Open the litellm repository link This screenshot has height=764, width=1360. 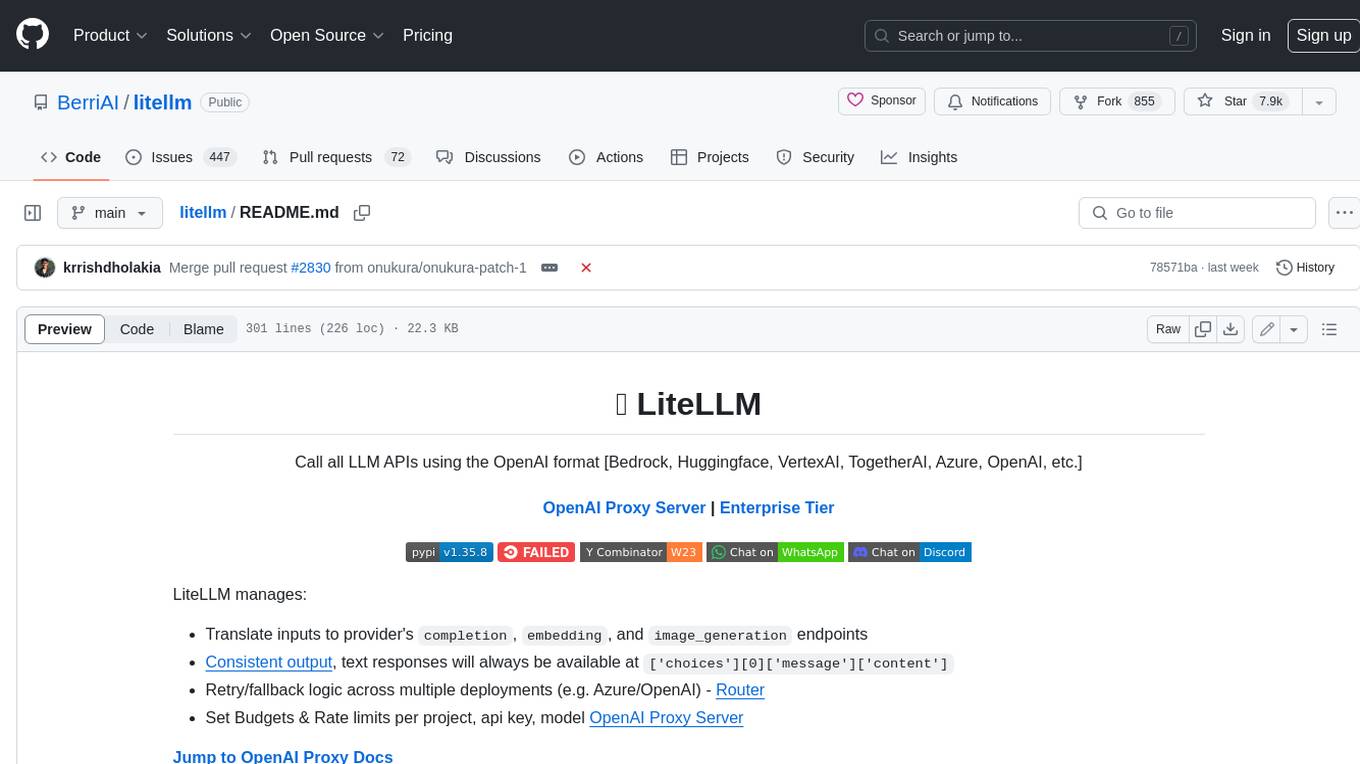tap(162, 102)
